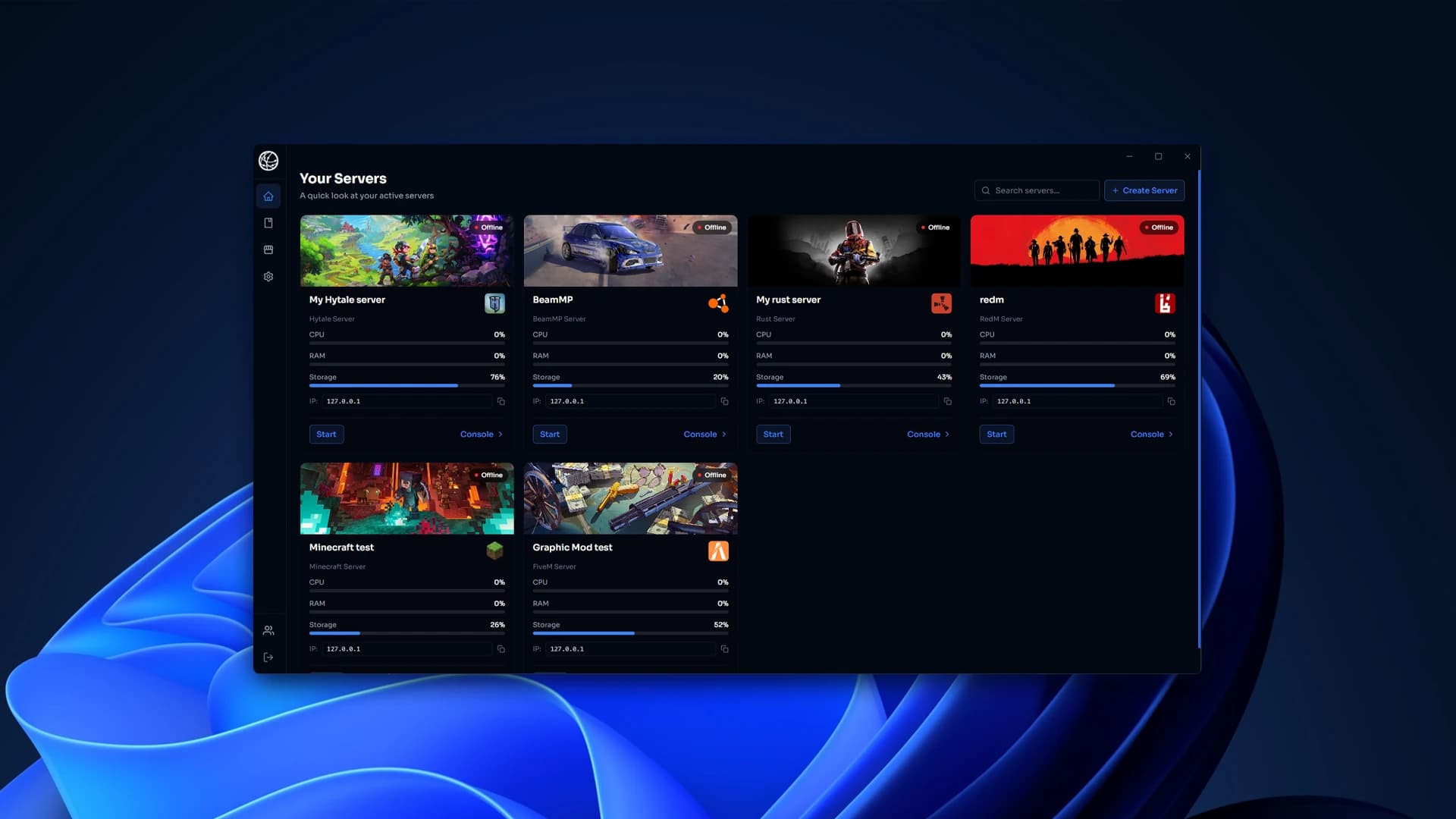The width and height of the screenshot is (1456, 819).
Task: Click the vertical scrollbar of server list
Action: click(x=1198, y=409)
